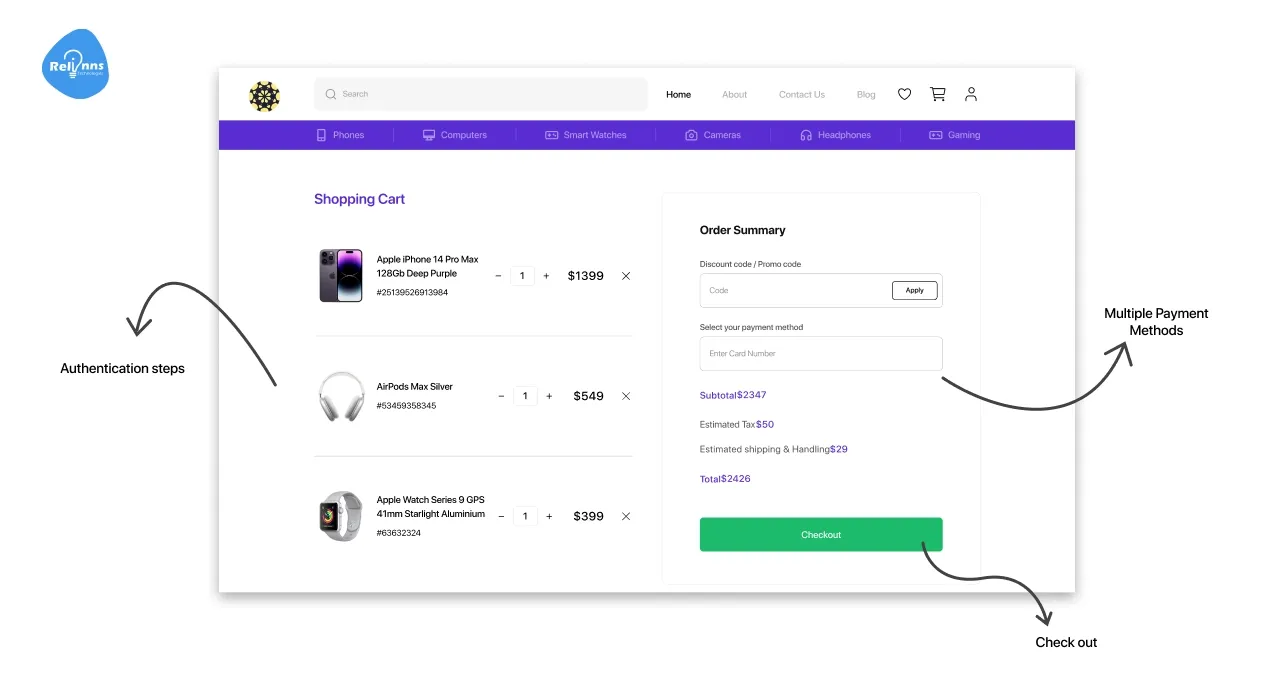This screenshot has width=1280, height=686.
Task: Open the Contact Us page
Action: 801,93
